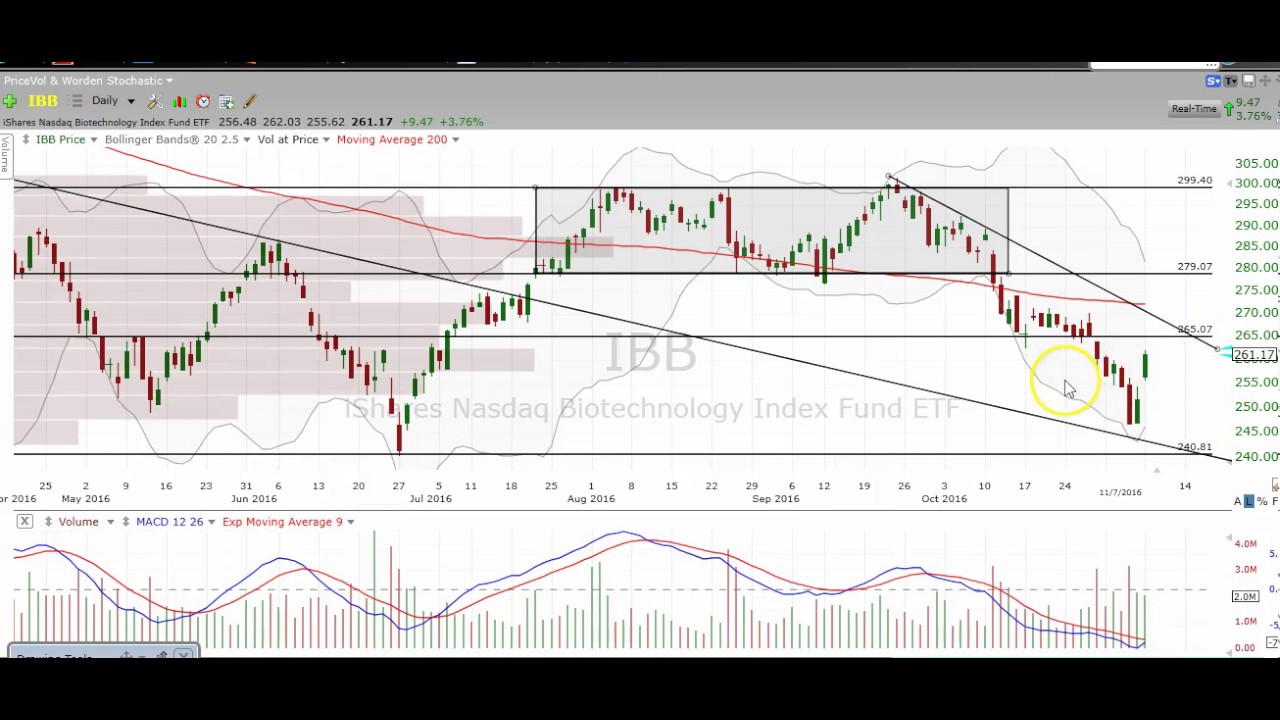Click the green up arrow price change icon

[1228, 108]
